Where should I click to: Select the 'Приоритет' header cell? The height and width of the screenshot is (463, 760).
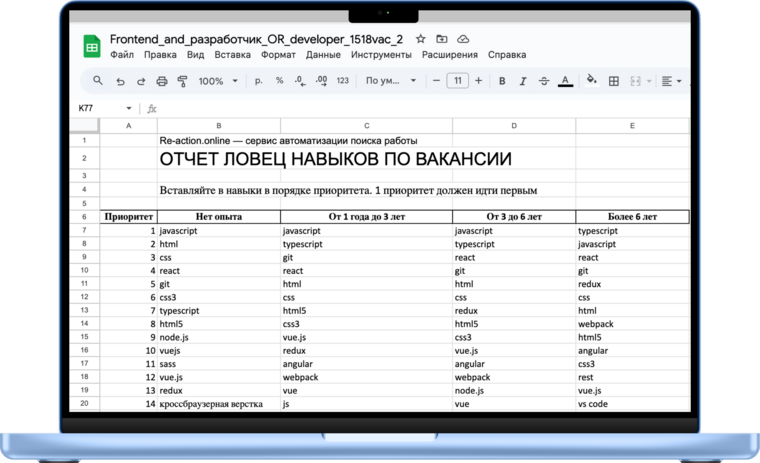128,217
